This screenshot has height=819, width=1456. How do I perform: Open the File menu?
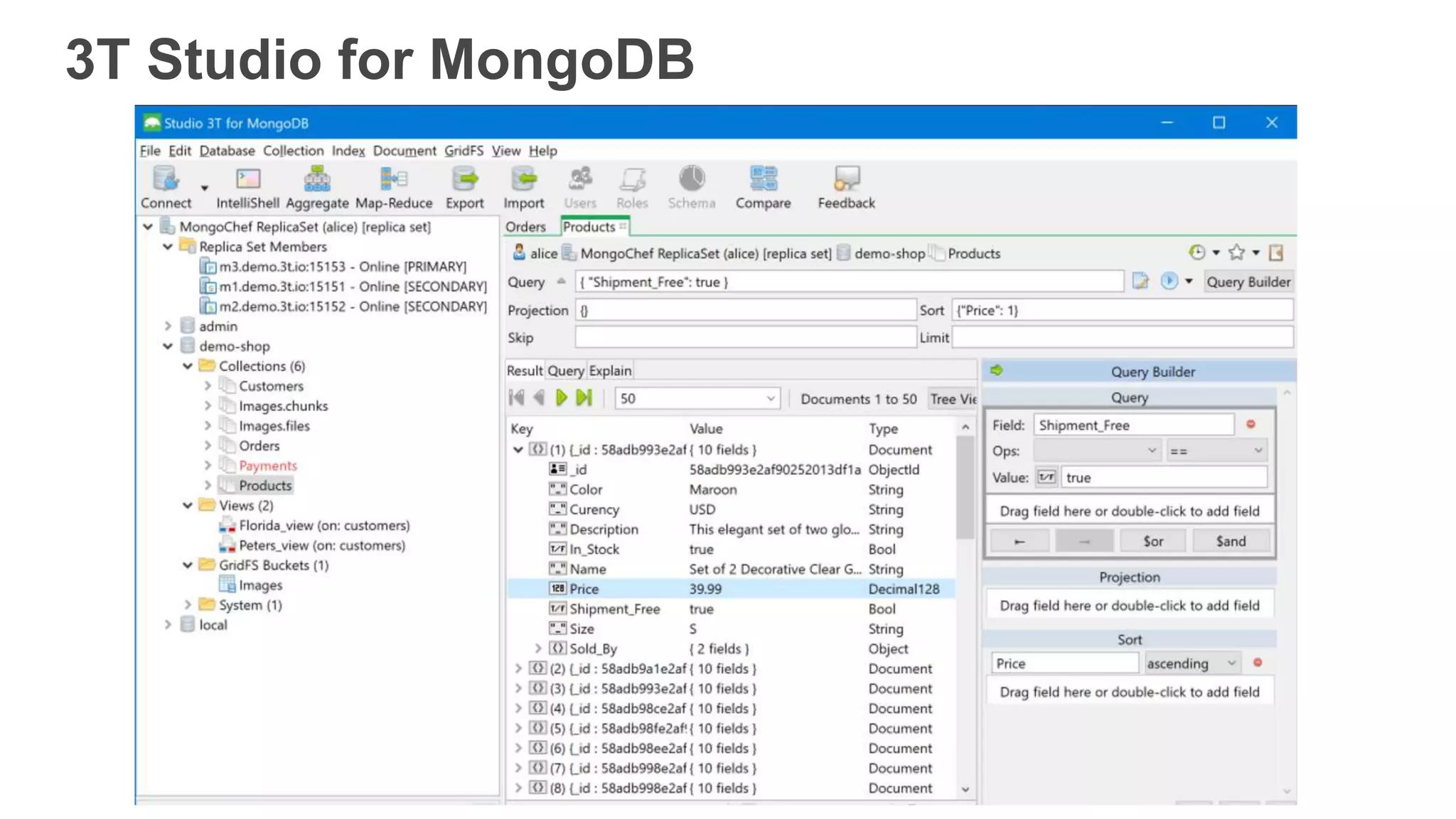coord(150,151)
